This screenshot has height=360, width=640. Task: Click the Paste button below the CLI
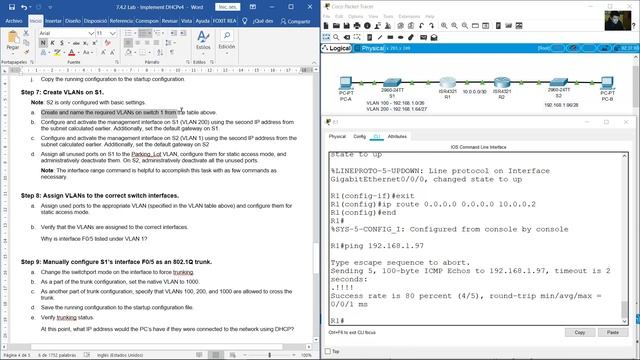(x=613, y=333)
